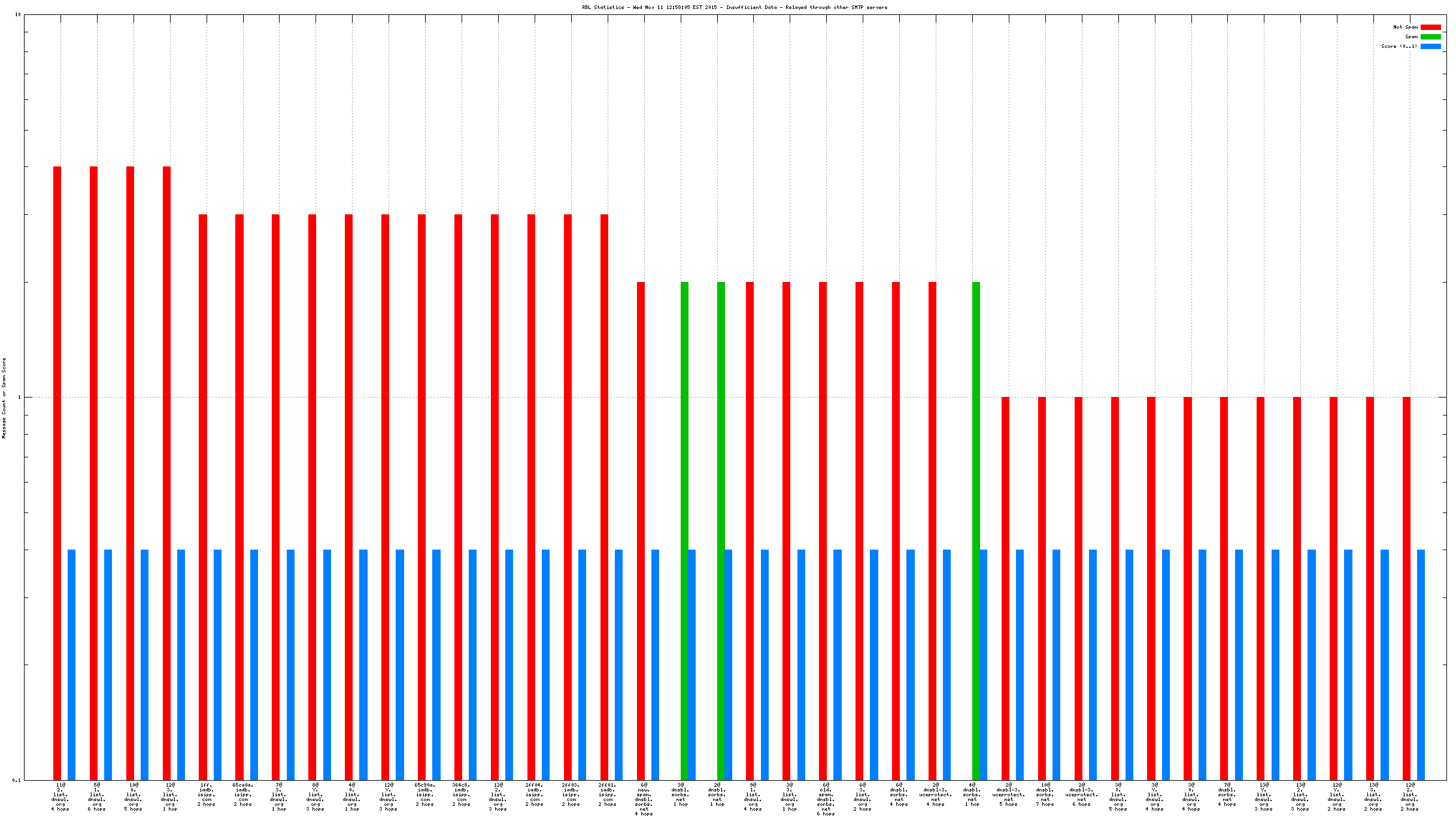The width and height of the screenshot is (1456, 819).
Task: Click the Message Count or Spam Score axis label
Action: [4, 398]
